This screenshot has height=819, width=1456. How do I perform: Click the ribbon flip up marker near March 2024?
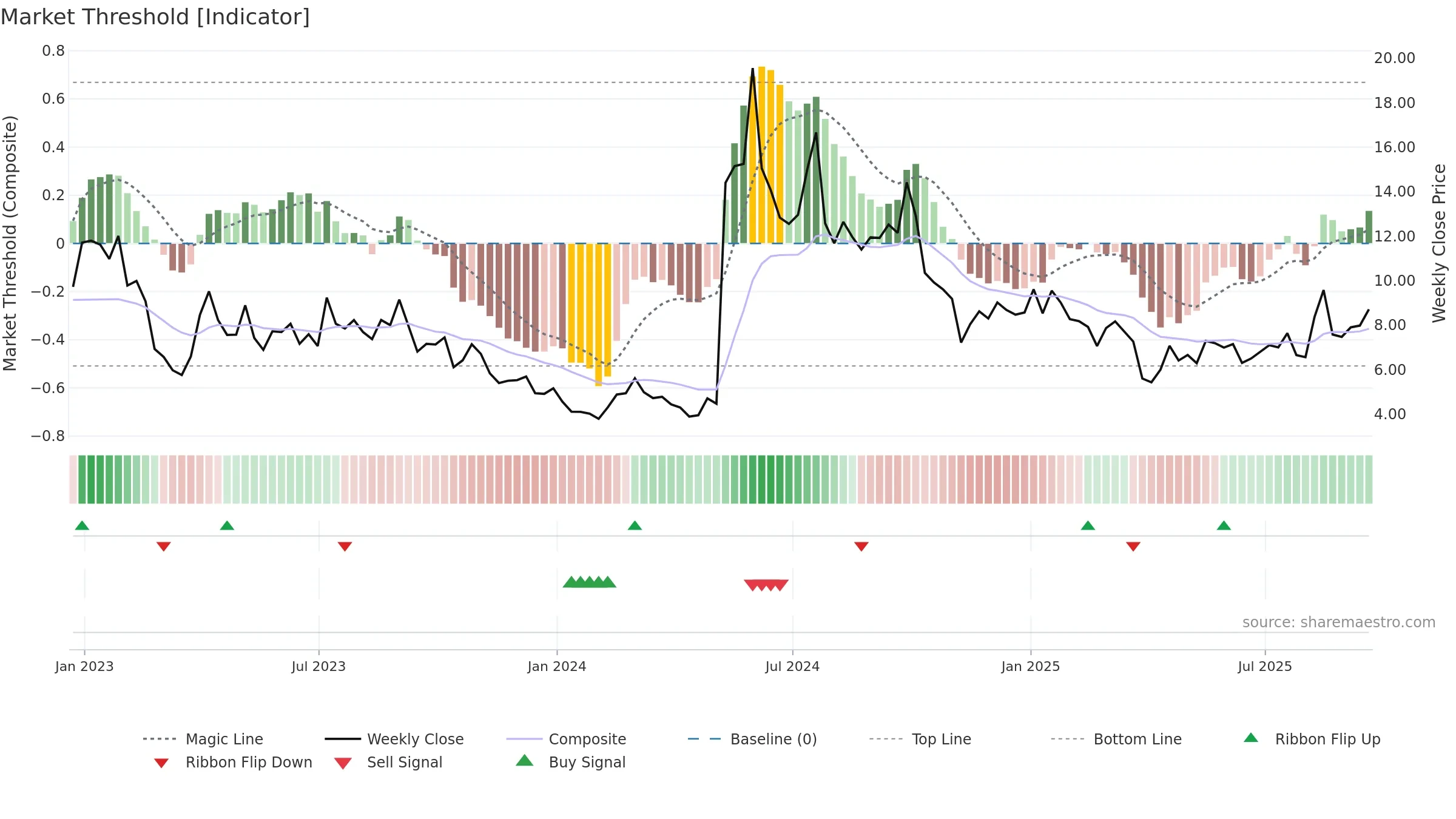(x=635, y=525)
